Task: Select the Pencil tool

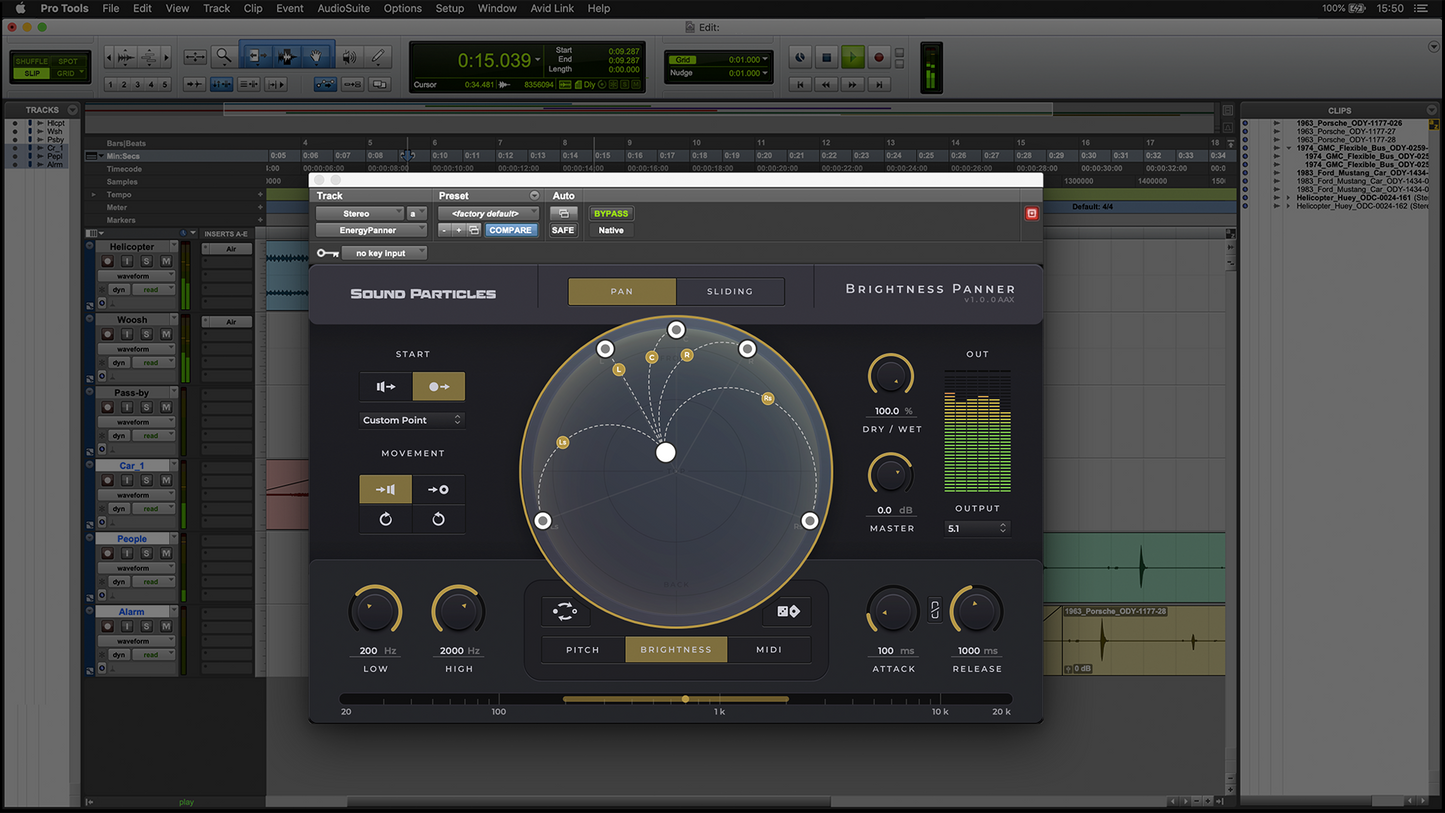Action: coord(378,56)
